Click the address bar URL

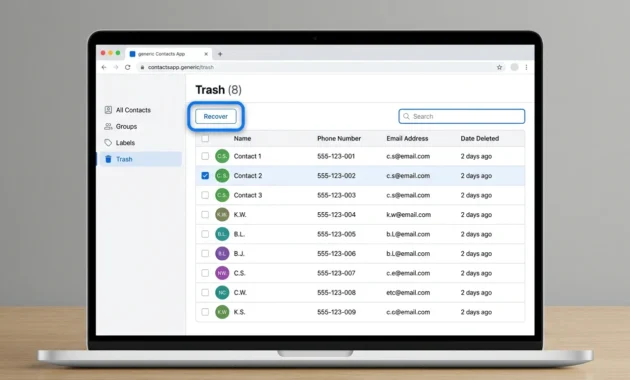[x=181, y=67]
